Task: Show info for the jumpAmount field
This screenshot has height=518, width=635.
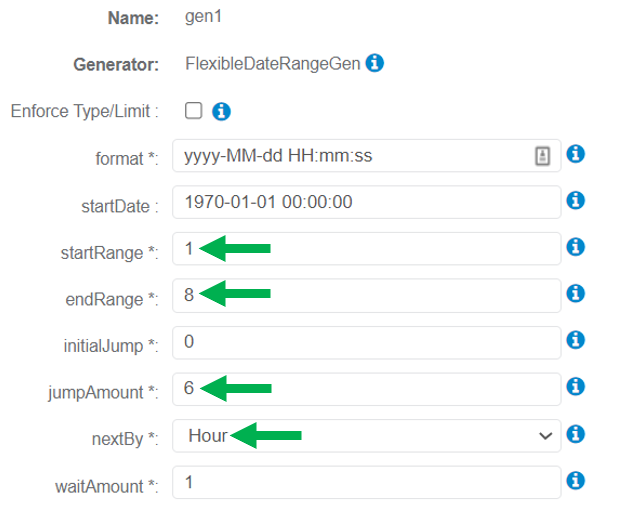Action: click(575, 387)
